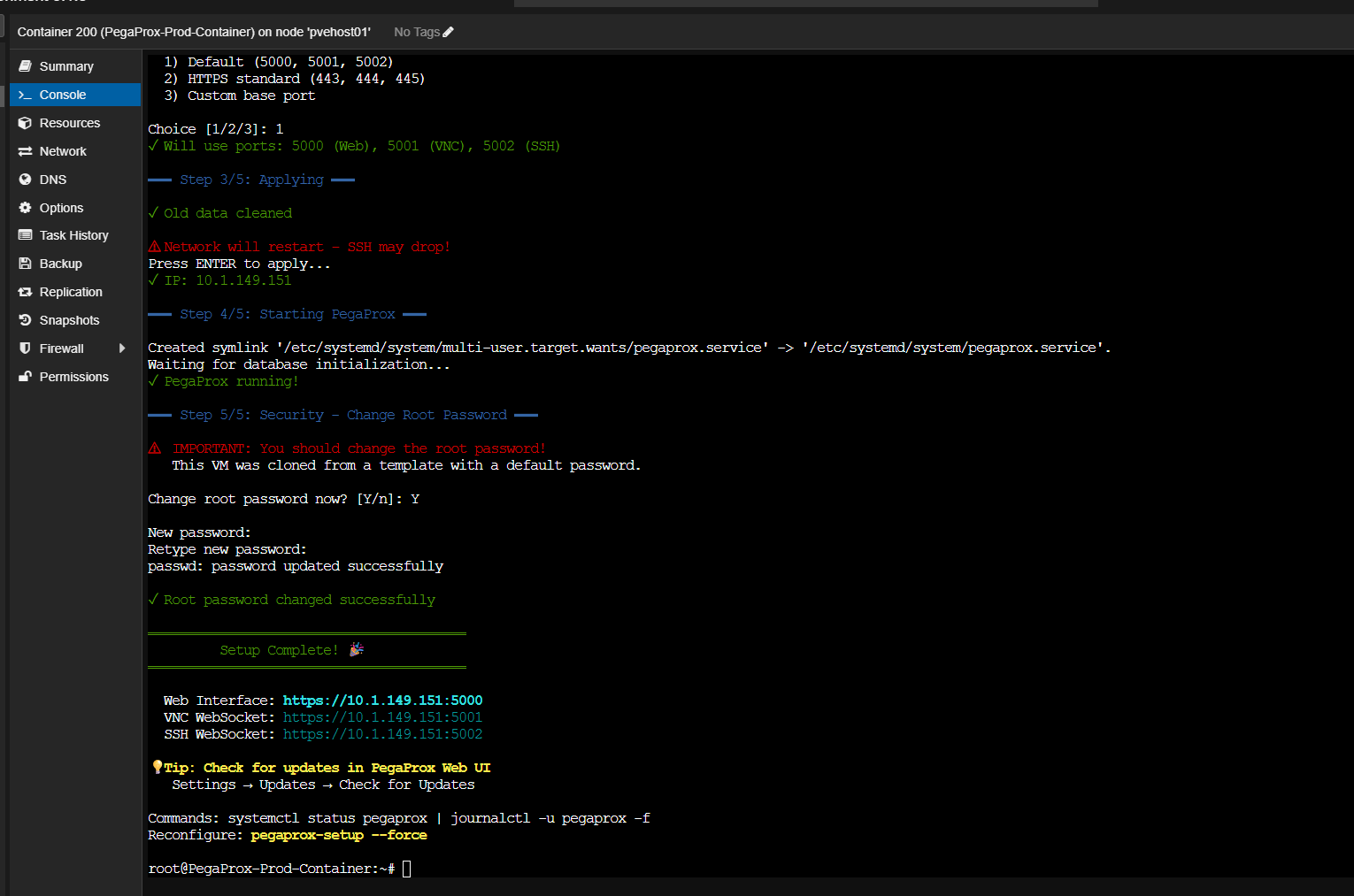Go to the Replication section

coord(71,292)
